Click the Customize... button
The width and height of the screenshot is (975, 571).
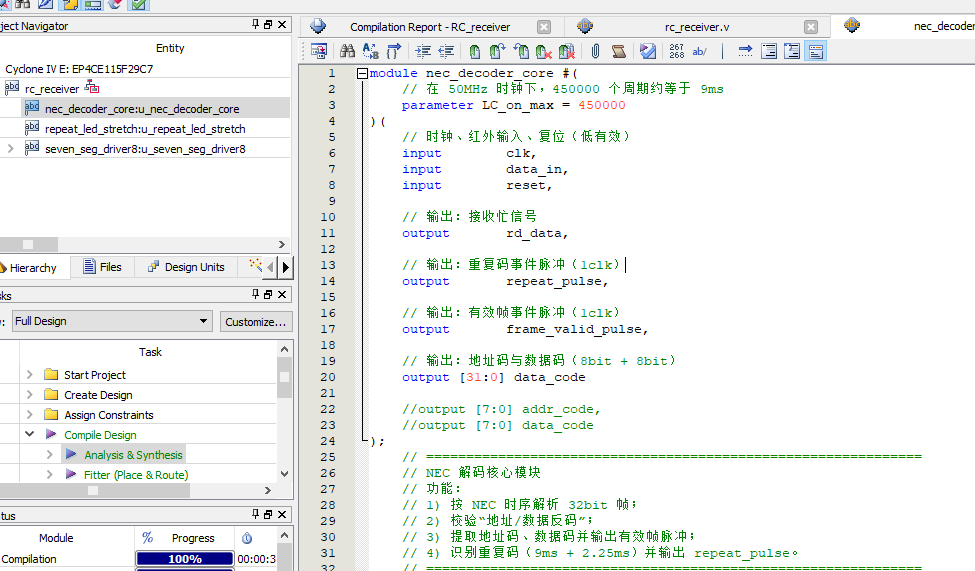coord(256,322)
